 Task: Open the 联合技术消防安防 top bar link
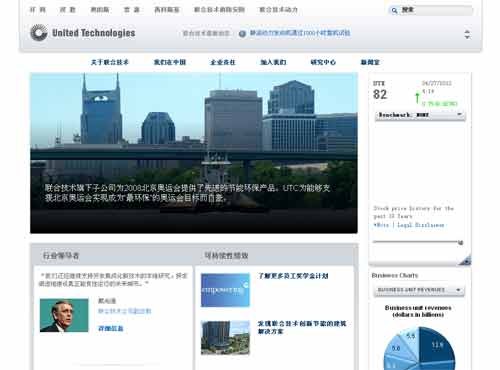(219, 10)
